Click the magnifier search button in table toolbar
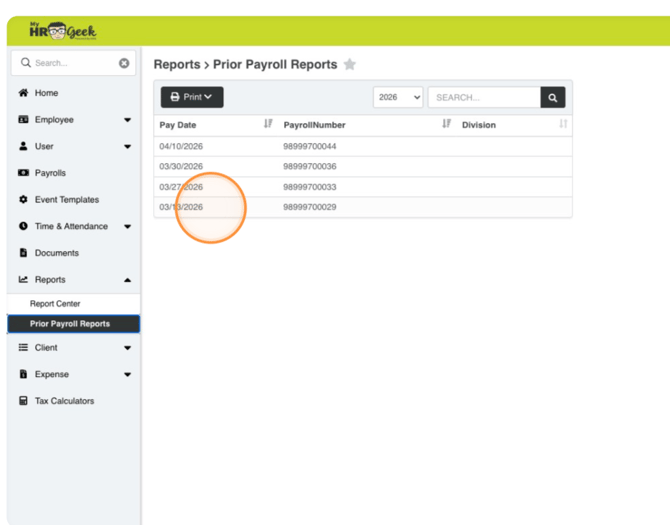 click(x=553, y=97)
